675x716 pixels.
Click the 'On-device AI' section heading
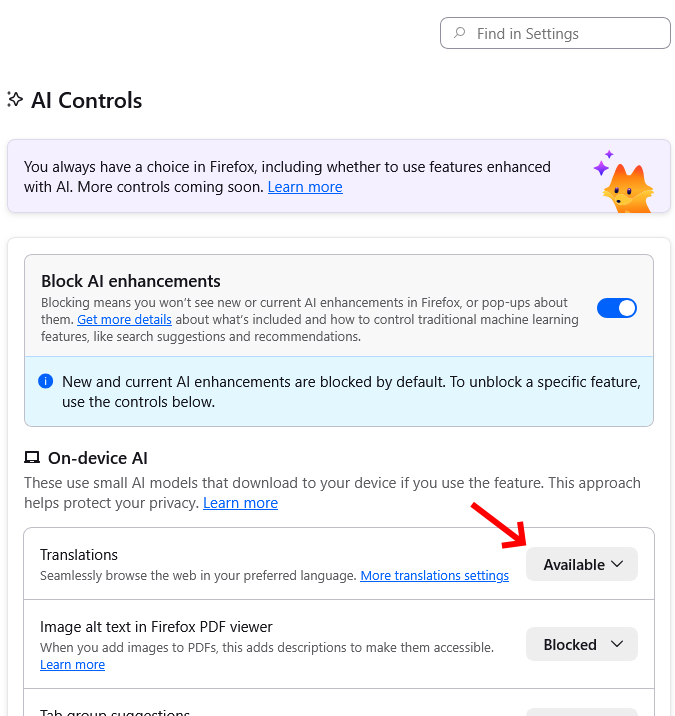98,458
